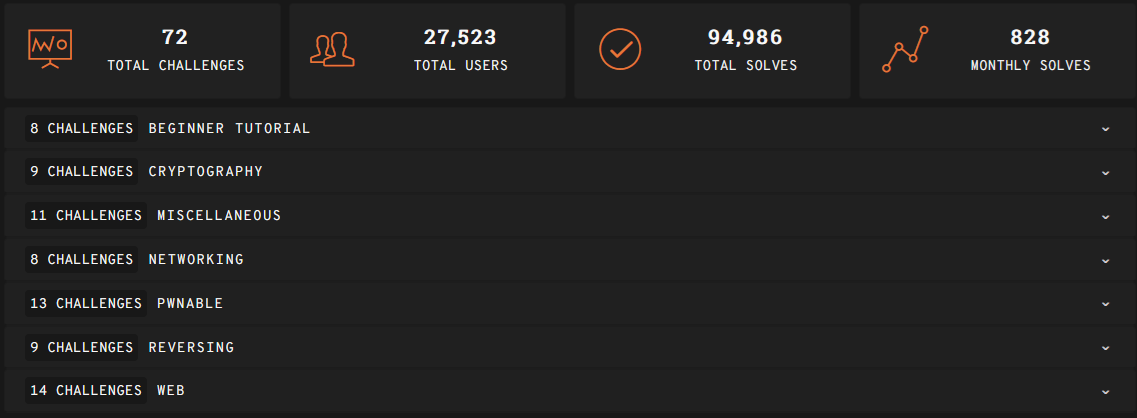Viewport: 1137px width, 418px height.
Task: Click the chevron on the Miscellaneous row
Action: (x=1105, y=216)
